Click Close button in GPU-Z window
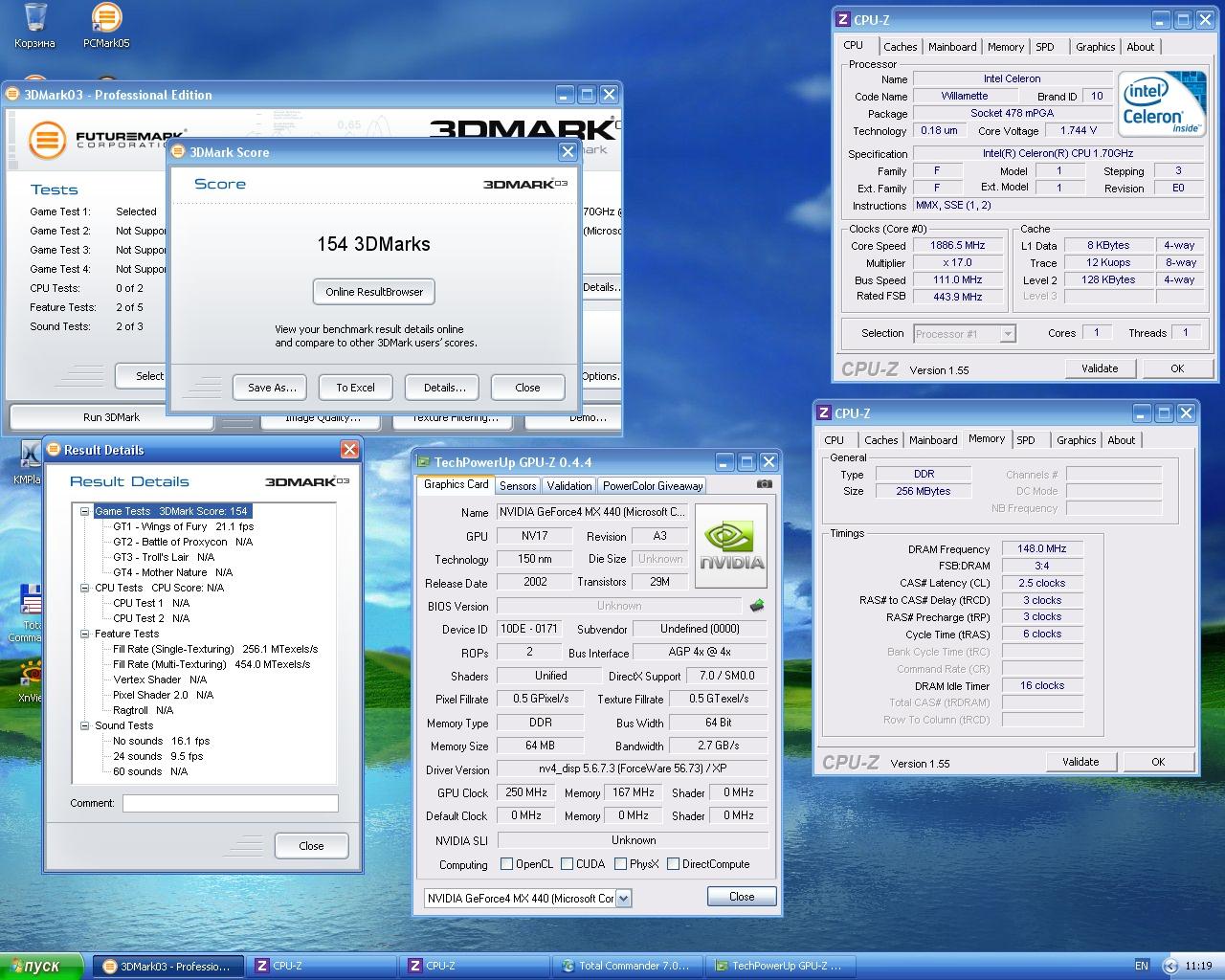This screenshot has width=1225, height=980. point(742,897)
